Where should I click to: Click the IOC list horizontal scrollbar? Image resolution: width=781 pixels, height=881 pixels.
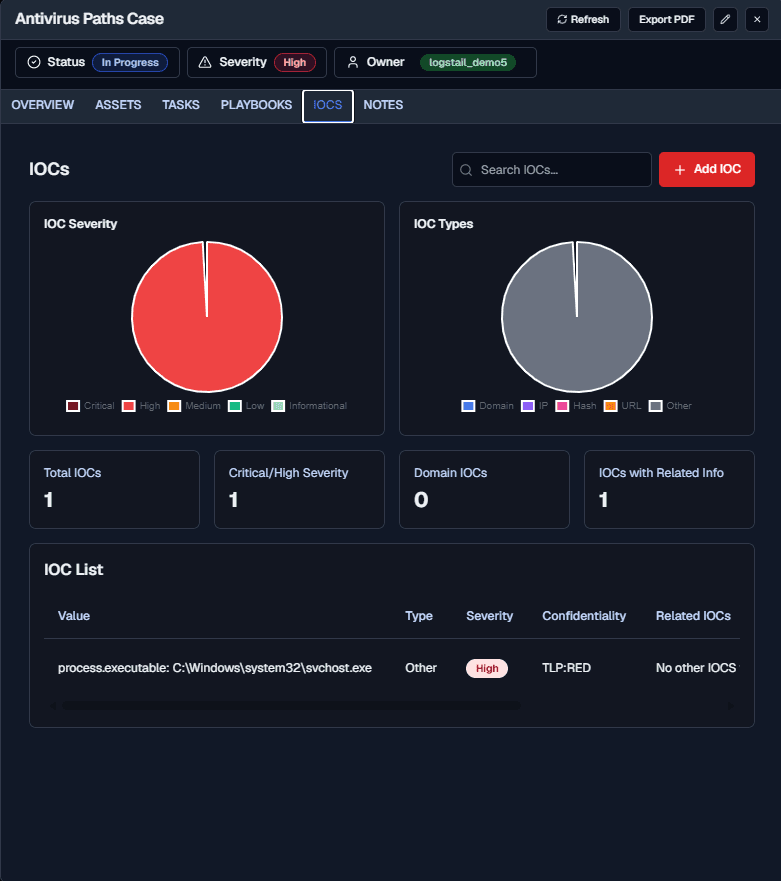290,706
